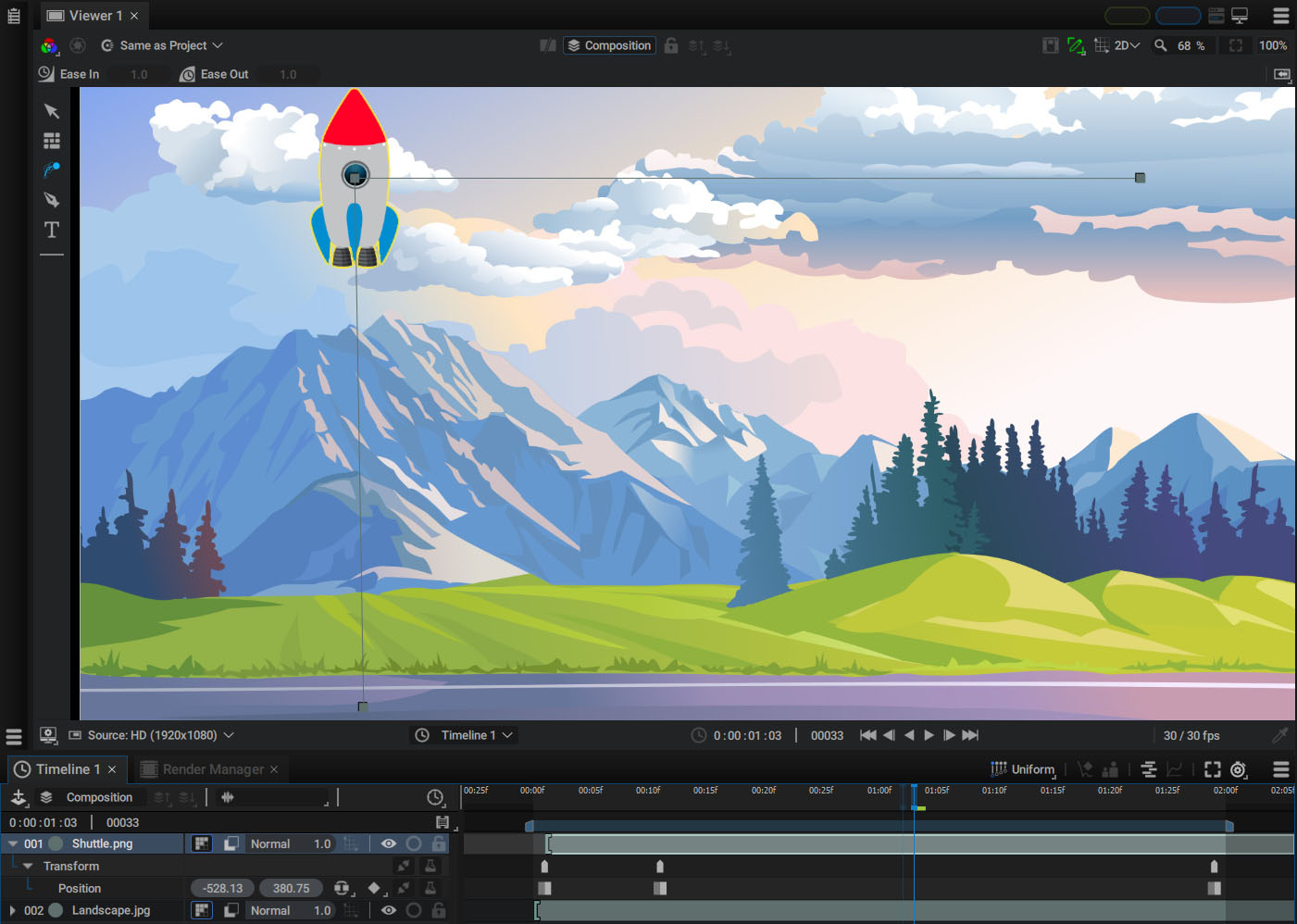Open the viewer color channels icon

pos(49,45)
